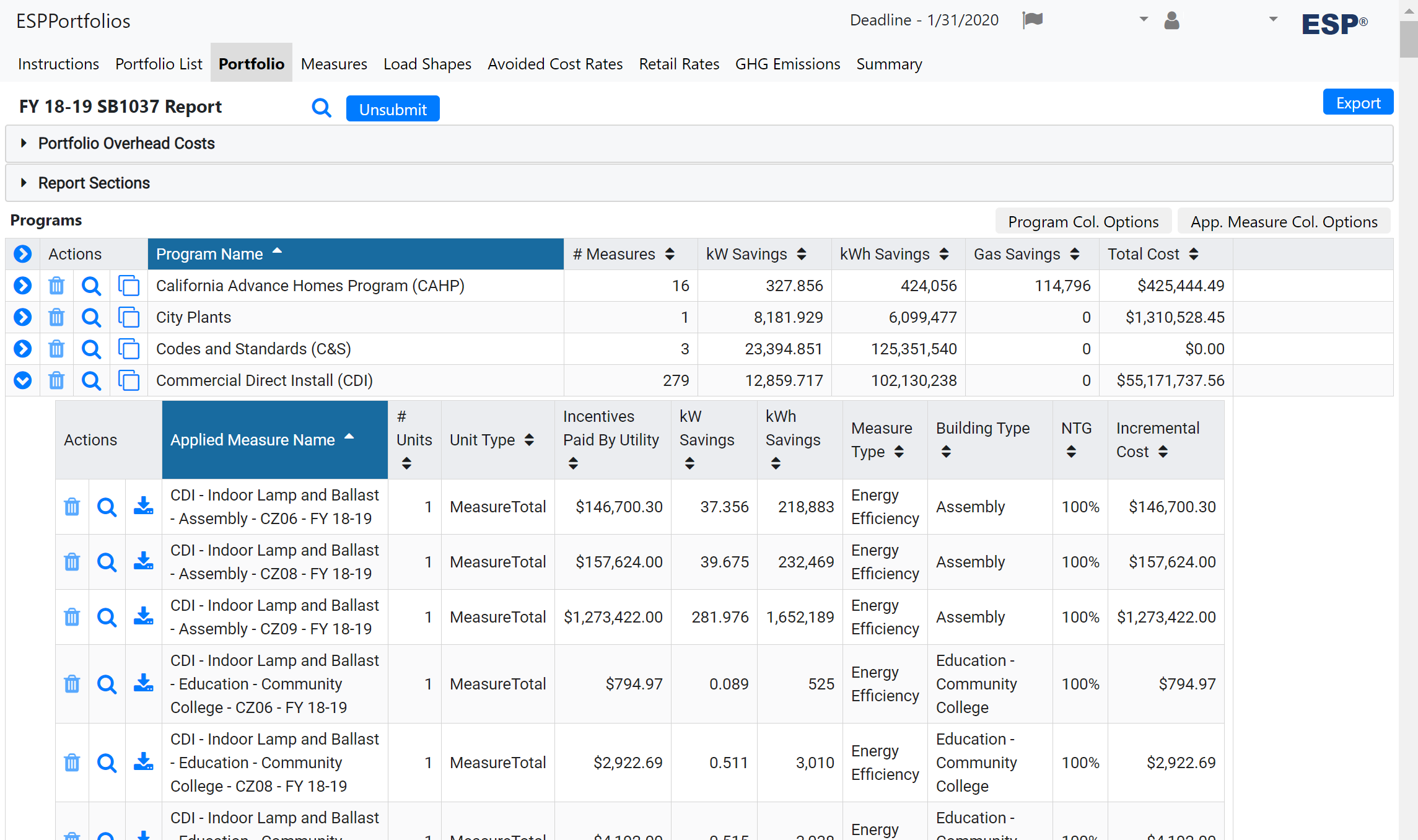Delete the Assembly CZ08 applied measure
The height and width of the screenshot is (840, 1418).
pyautogui.click(x=72, y=562)
